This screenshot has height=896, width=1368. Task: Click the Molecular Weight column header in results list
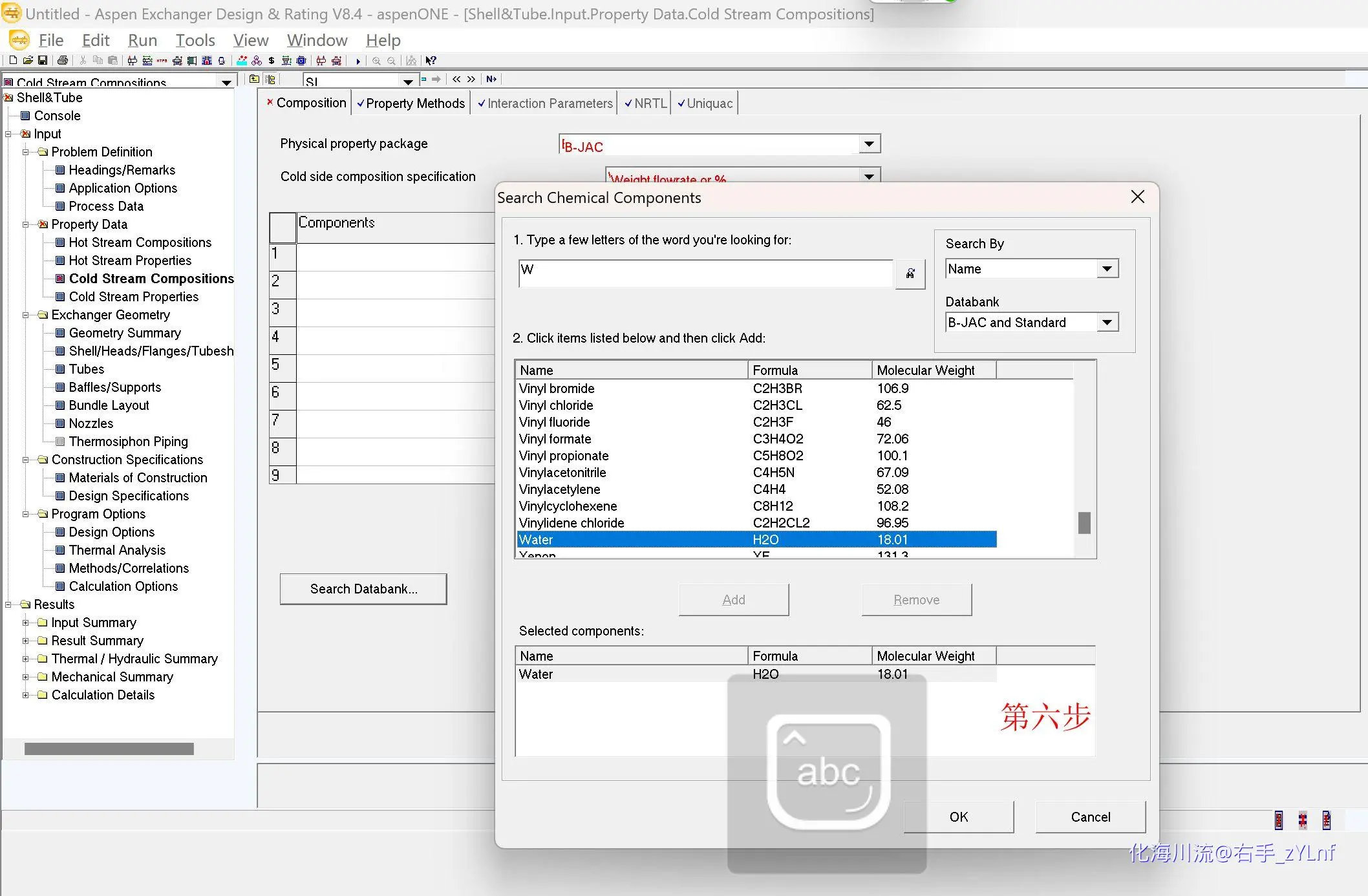[934, 370]
